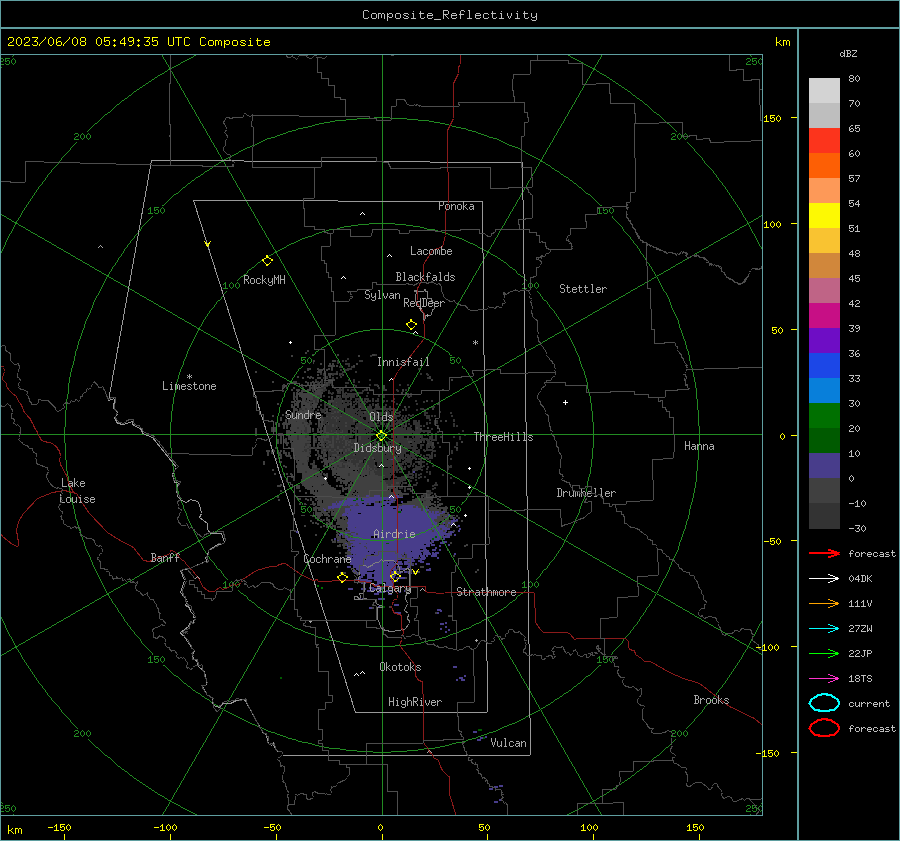Viewport: 900px width, 841px height.
Task: Click the Strathmore town label
Action: tap(486, 592)
